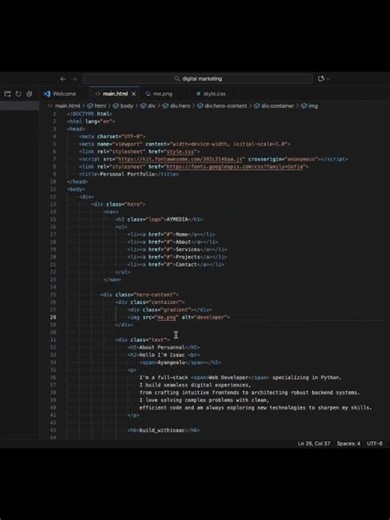The height and width of the screenshot is (520, 390).
Task: Click the 'digital marketing' command center search
Action: point(198,79)
